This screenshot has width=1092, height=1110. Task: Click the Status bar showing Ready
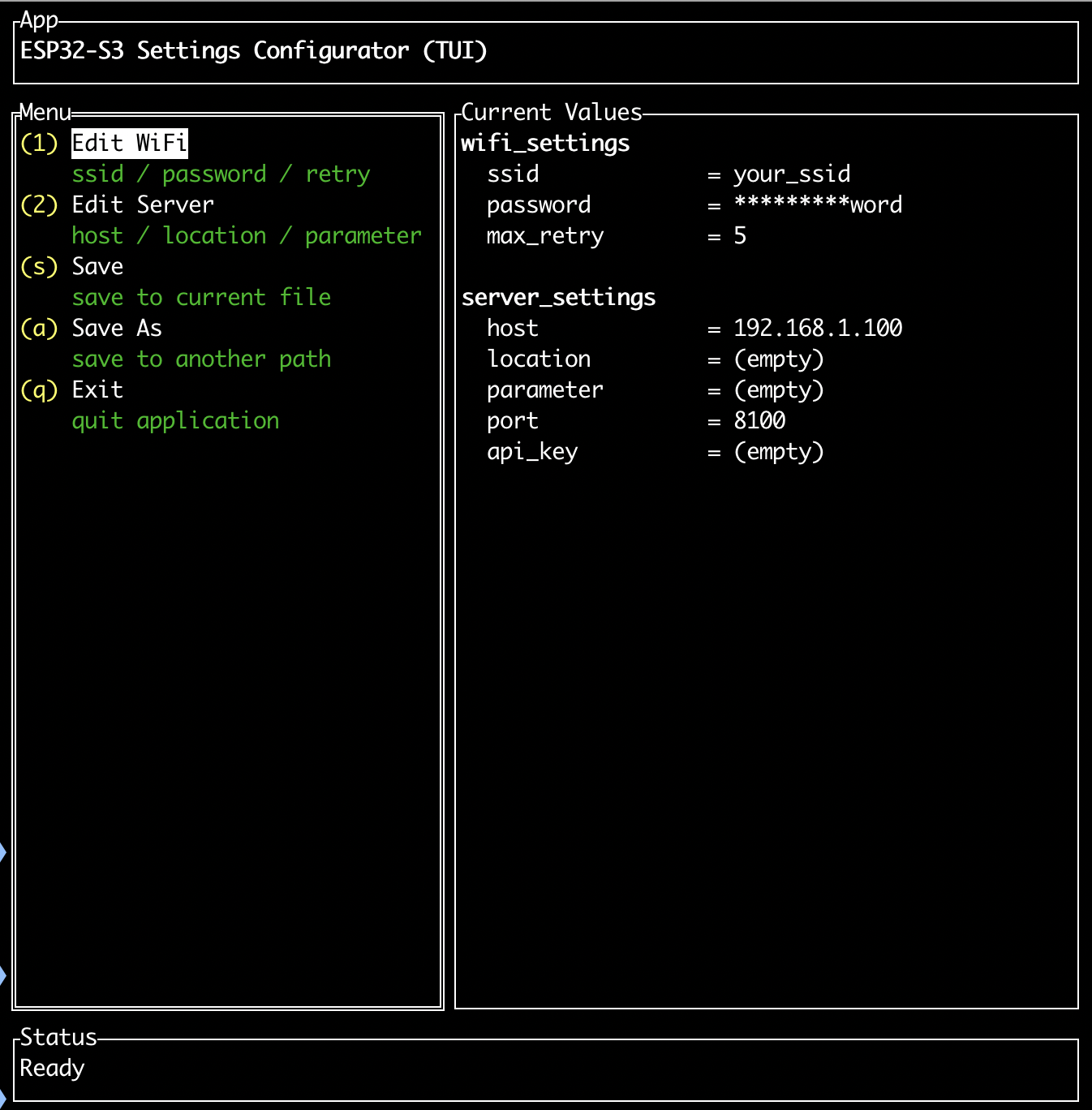(x=52, y=1068)
